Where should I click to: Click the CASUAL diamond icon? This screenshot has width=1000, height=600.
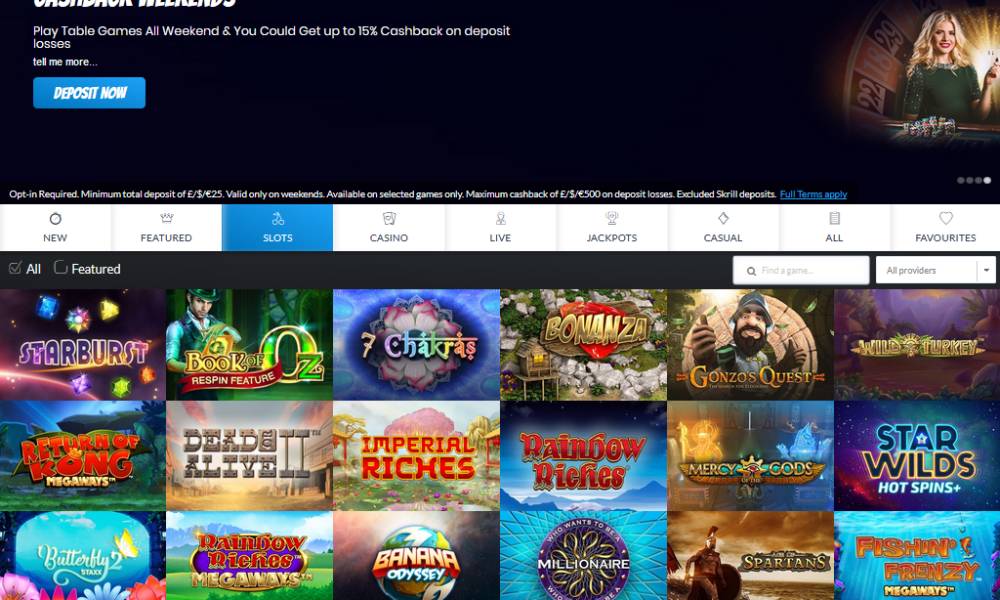723,219
